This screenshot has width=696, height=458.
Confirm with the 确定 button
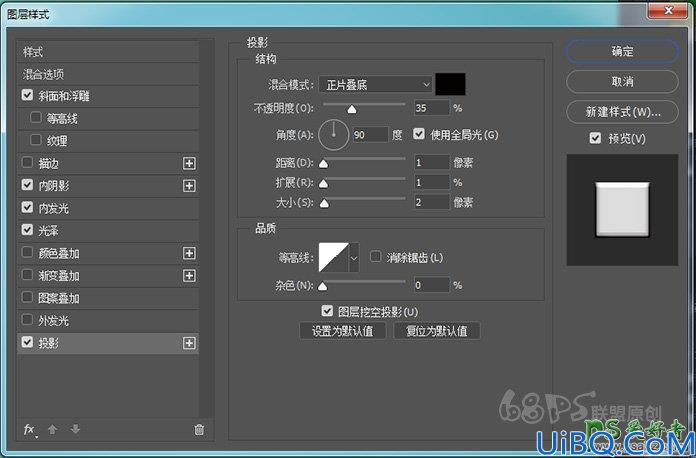[x=622, y=51]
